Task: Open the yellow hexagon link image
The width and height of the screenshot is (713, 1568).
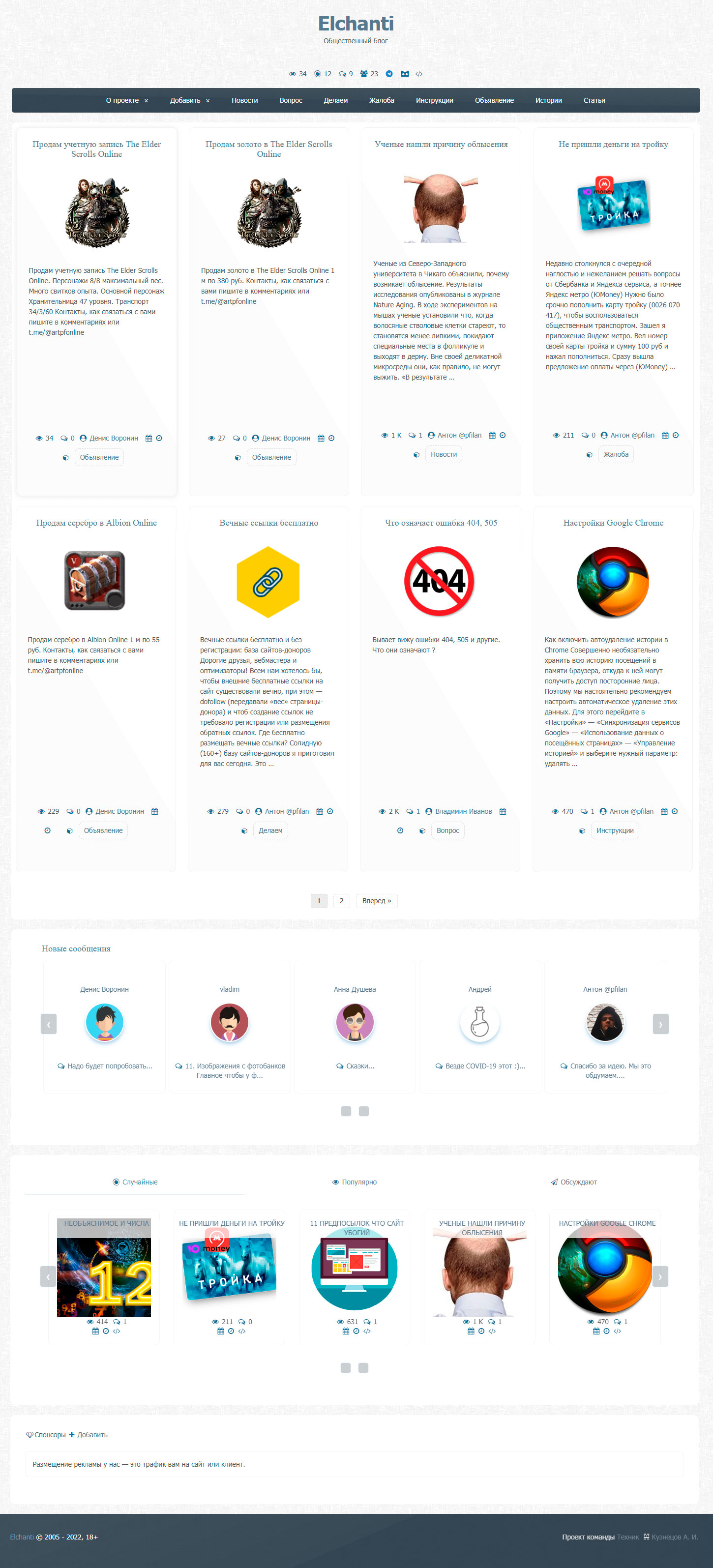Action: click(x=268, y=582)
